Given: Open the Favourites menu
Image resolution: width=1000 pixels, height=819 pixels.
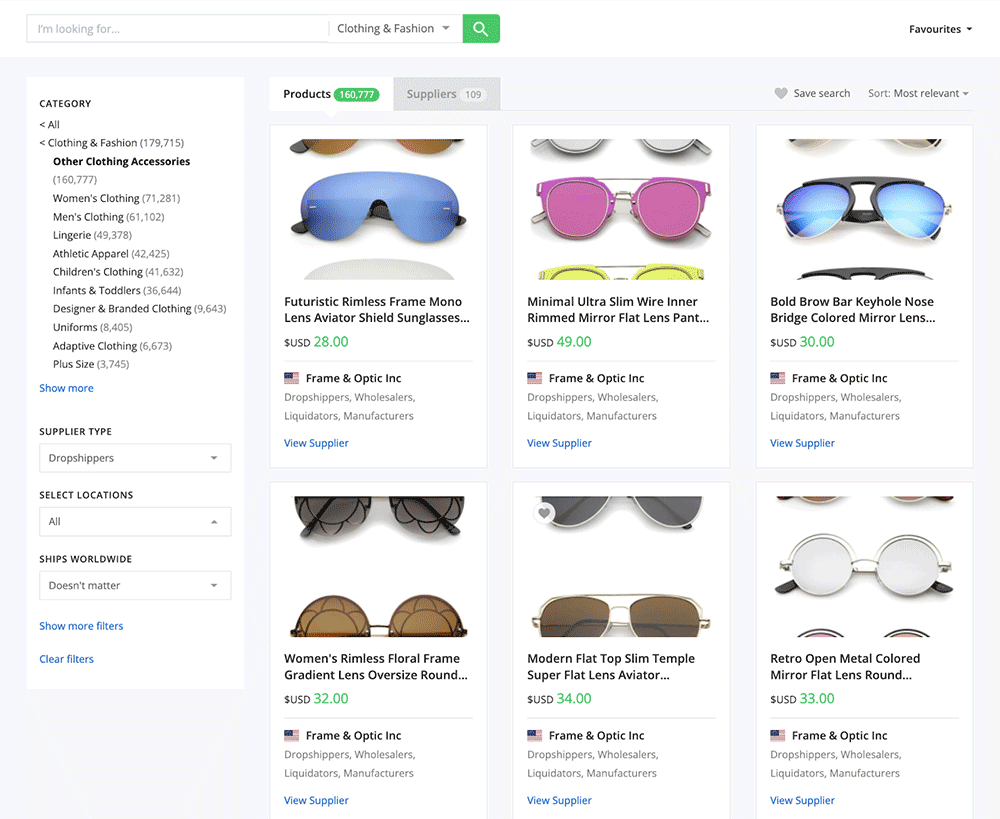Looking at the screenshot, I should [x=940, y=29].
